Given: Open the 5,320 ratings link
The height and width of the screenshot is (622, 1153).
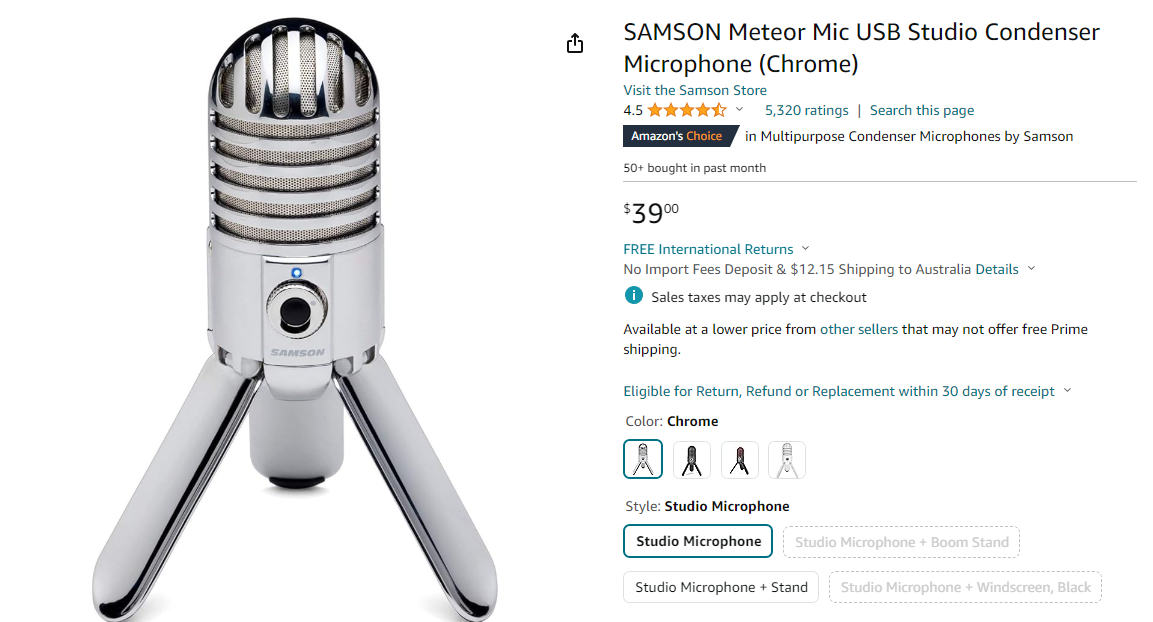Looking at the screenshot, I should coord(806,110).
